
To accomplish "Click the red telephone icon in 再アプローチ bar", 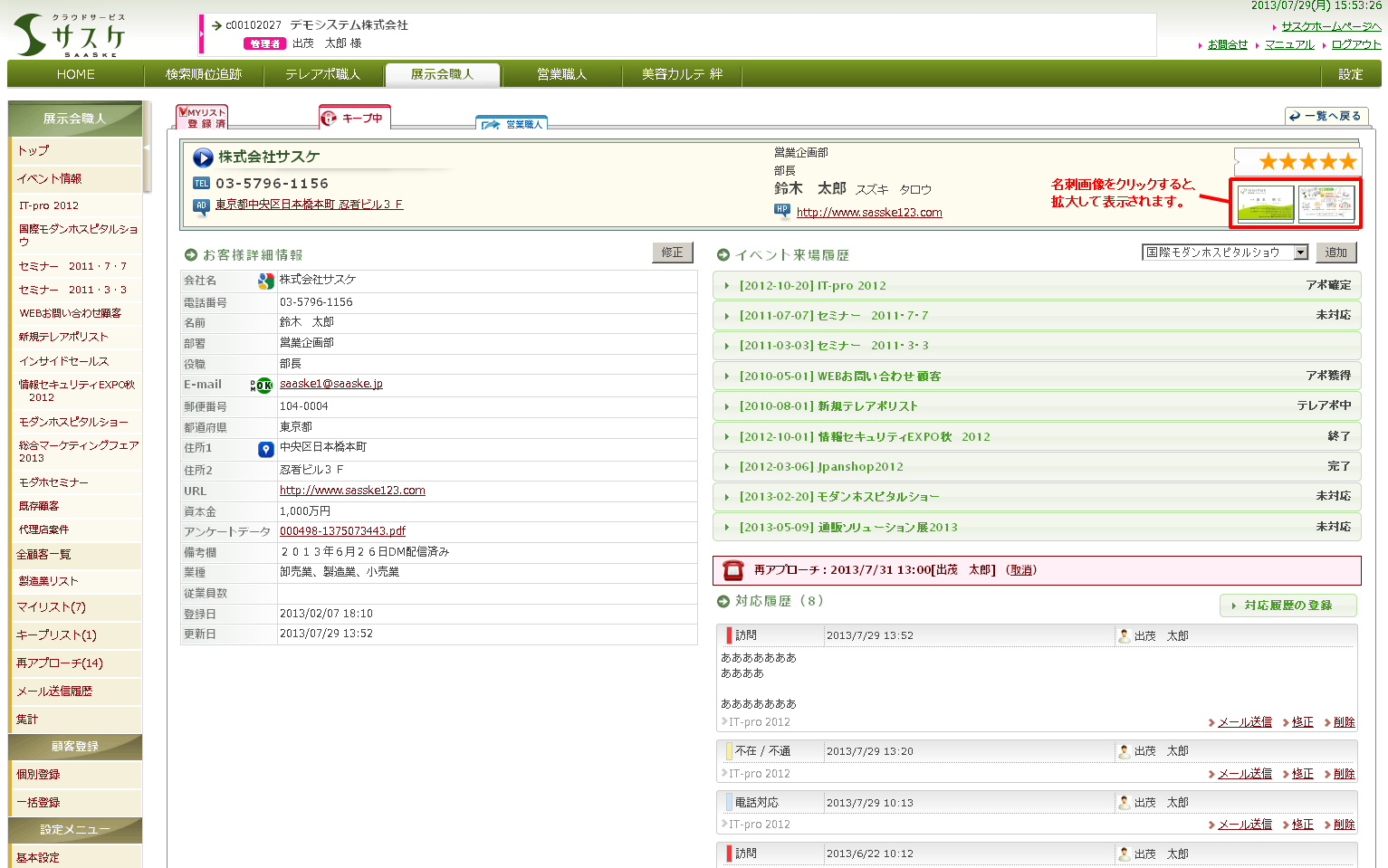I will [x=733, y=570].
